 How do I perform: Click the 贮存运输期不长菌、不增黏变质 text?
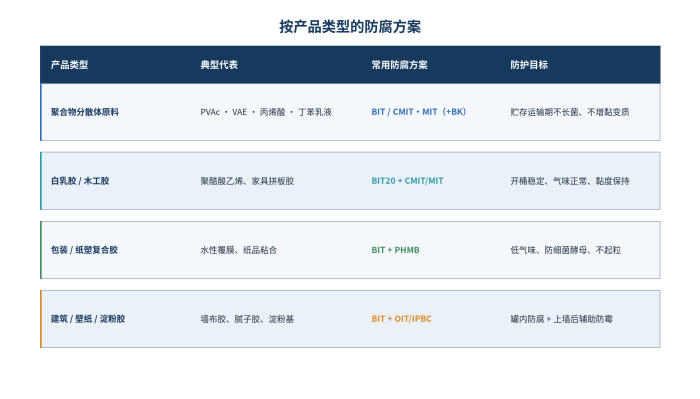point(570,112)
